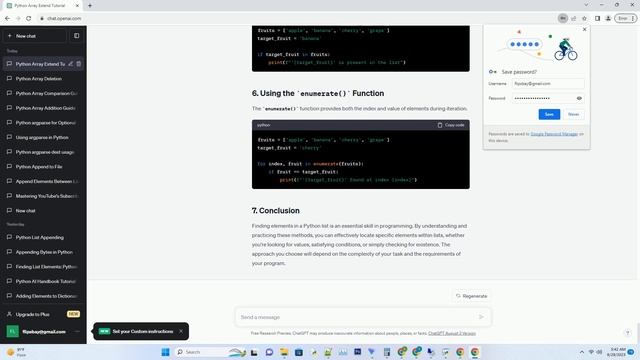
Task: Open the Using argparse in Python chat
Action: click(x=43, y=137)
